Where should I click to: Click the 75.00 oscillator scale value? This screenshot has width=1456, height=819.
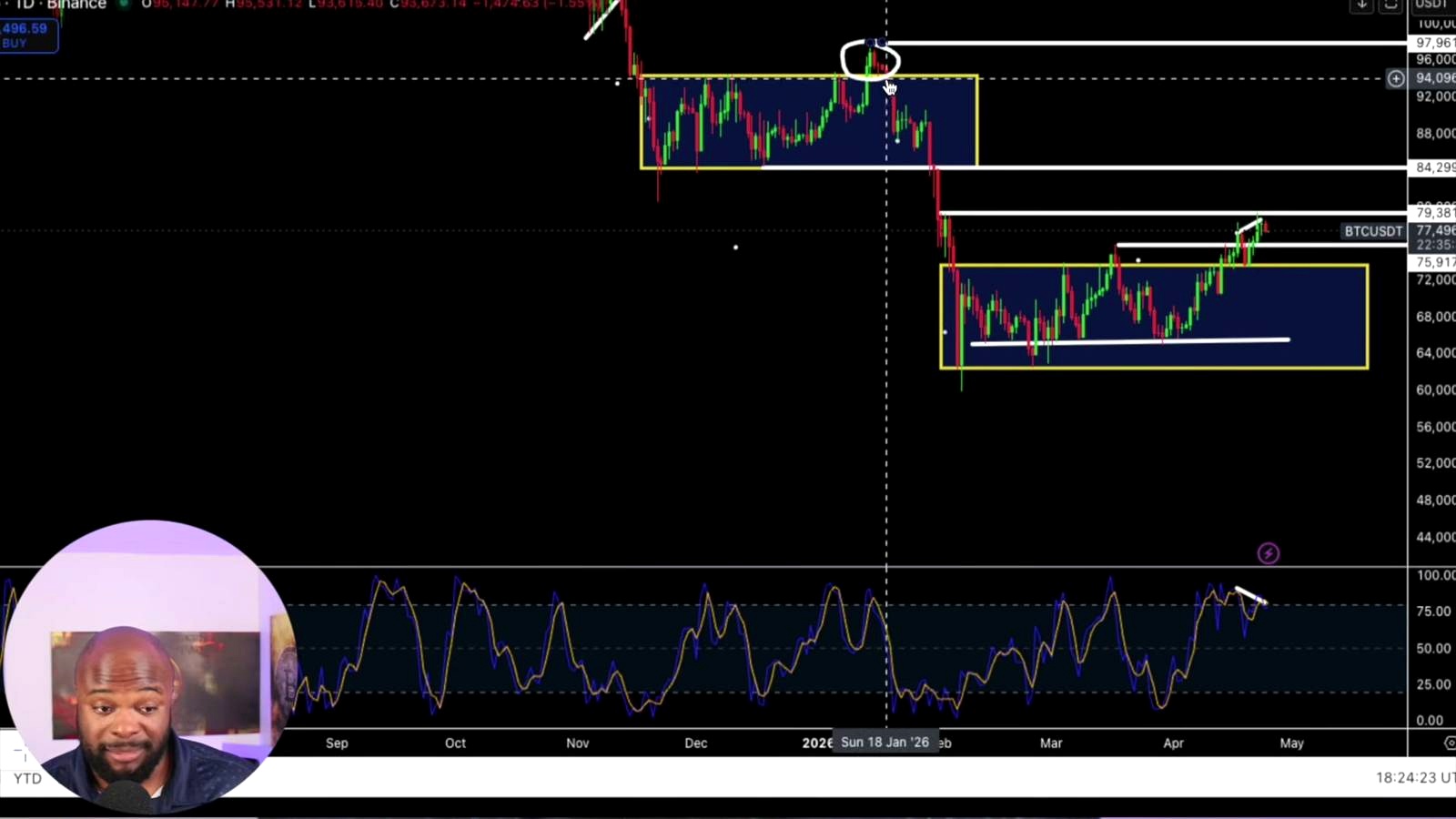(1433, 612)
